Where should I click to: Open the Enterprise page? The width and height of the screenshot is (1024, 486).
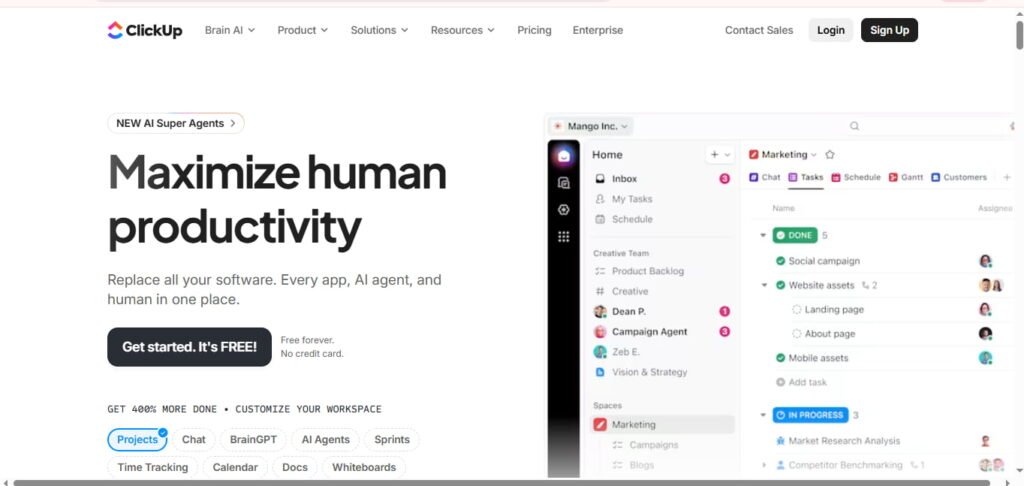[x=598, y=30]
